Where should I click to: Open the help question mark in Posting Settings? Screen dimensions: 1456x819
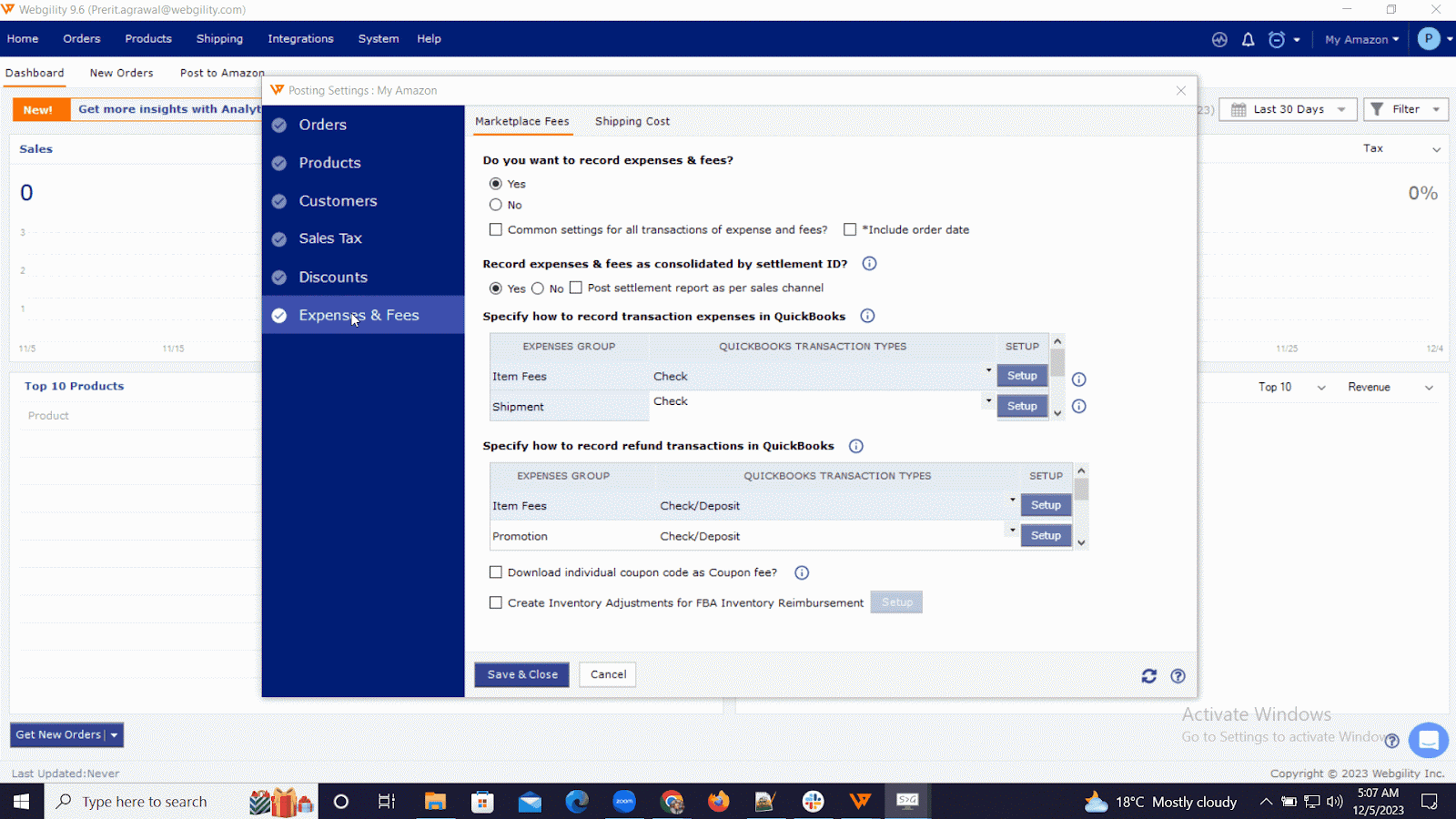(x=1178, y=676)
